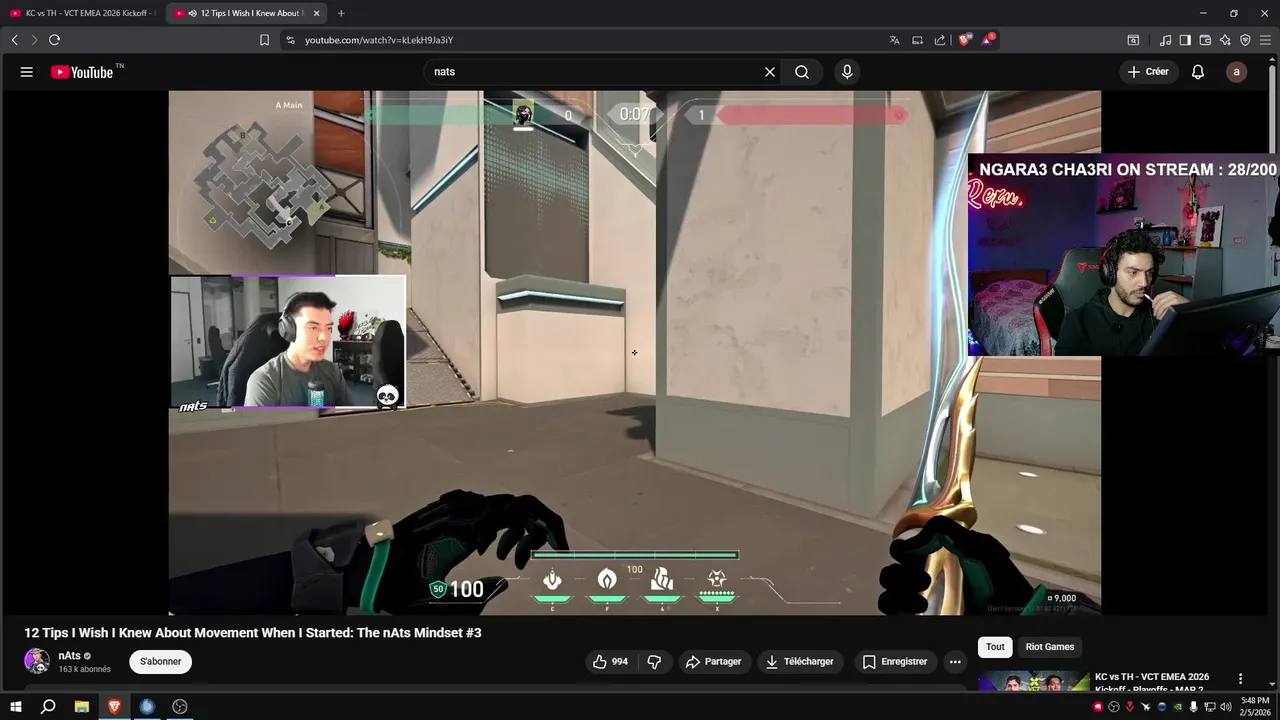Click the Enregistrer save button
The image size is (1280, 720).
pos(895,662)
